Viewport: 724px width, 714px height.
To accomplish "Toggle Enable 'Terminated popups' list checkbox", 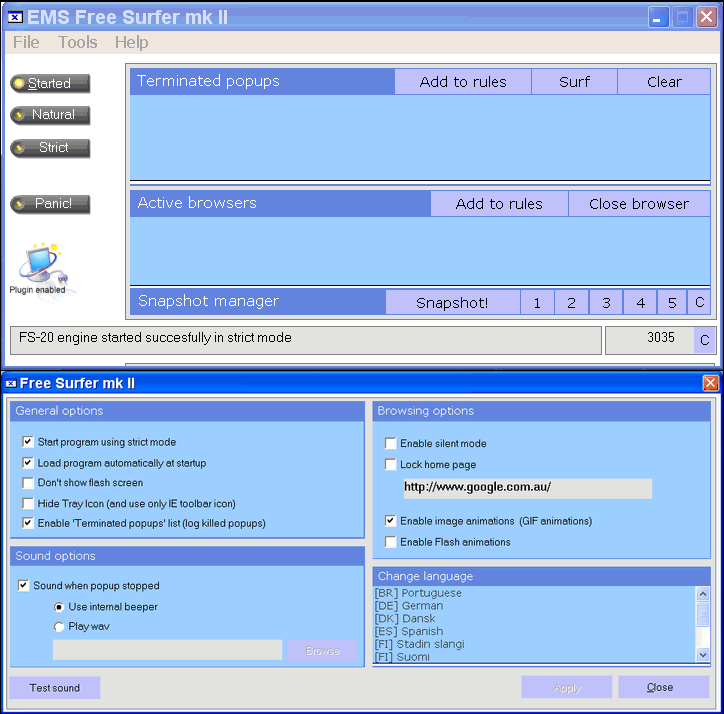I will 28,523.
